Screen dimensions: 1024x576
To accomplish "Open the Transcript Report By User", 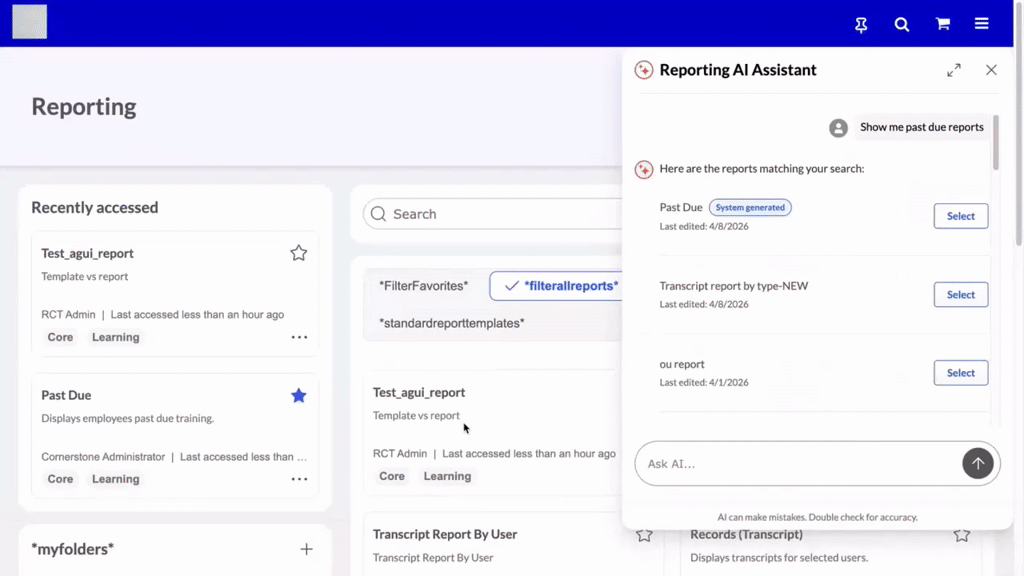I will pos(445,534).
